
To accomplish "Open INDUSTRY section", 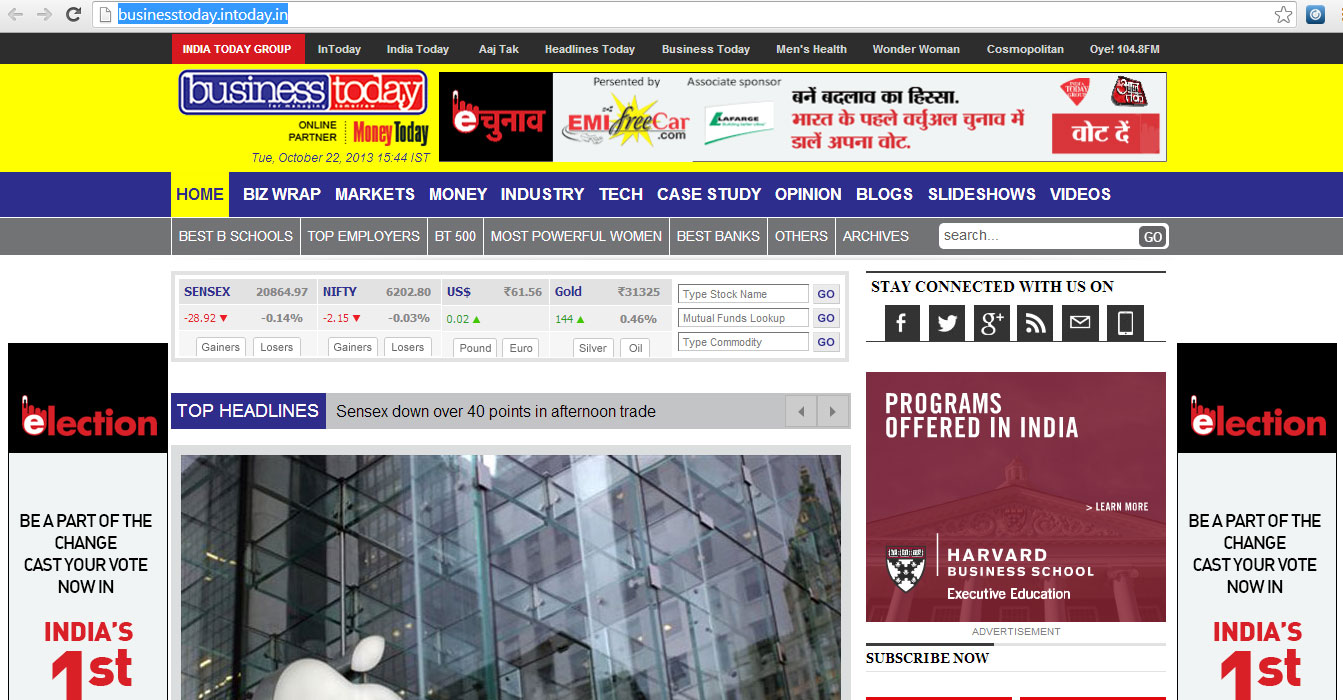I will pos(542,194).
